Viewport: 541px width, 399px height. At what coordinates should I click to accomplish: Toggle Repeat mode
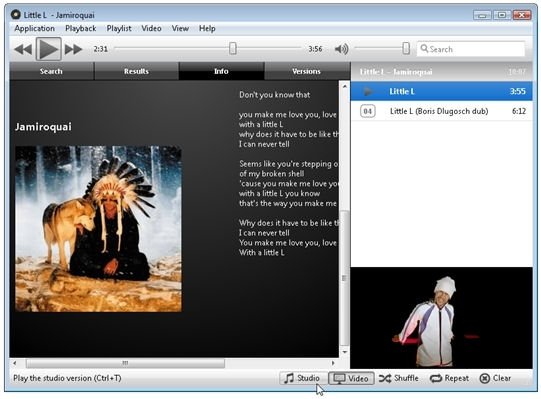click(450, 378)
